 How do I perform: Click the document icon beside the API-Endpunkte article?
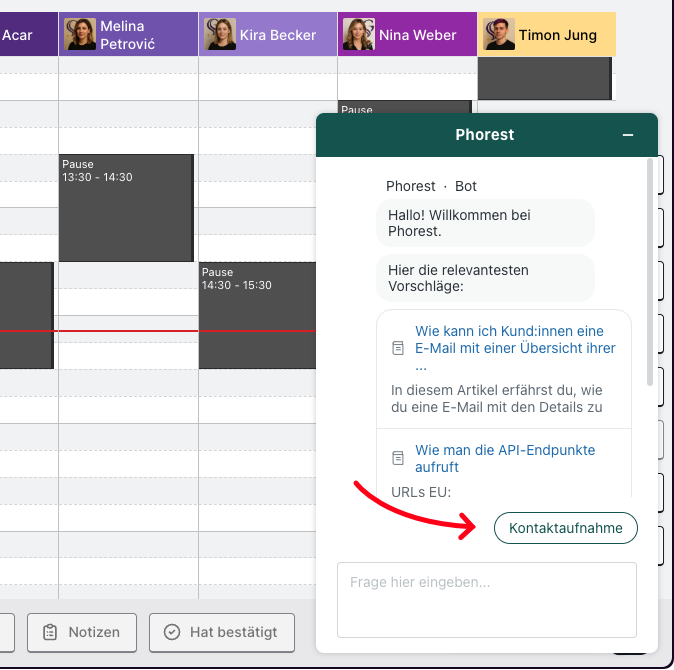397,458
